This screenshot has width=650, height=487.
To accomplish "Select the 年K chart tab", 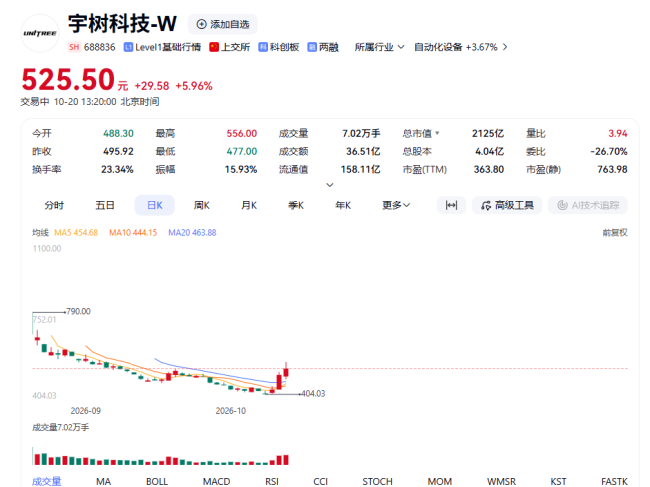I will [x=343, y=206].
